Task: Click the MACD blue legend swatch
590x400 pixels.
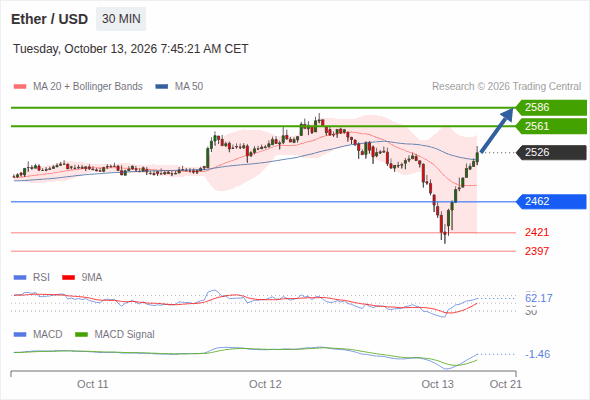Action: tap(20, 335)
